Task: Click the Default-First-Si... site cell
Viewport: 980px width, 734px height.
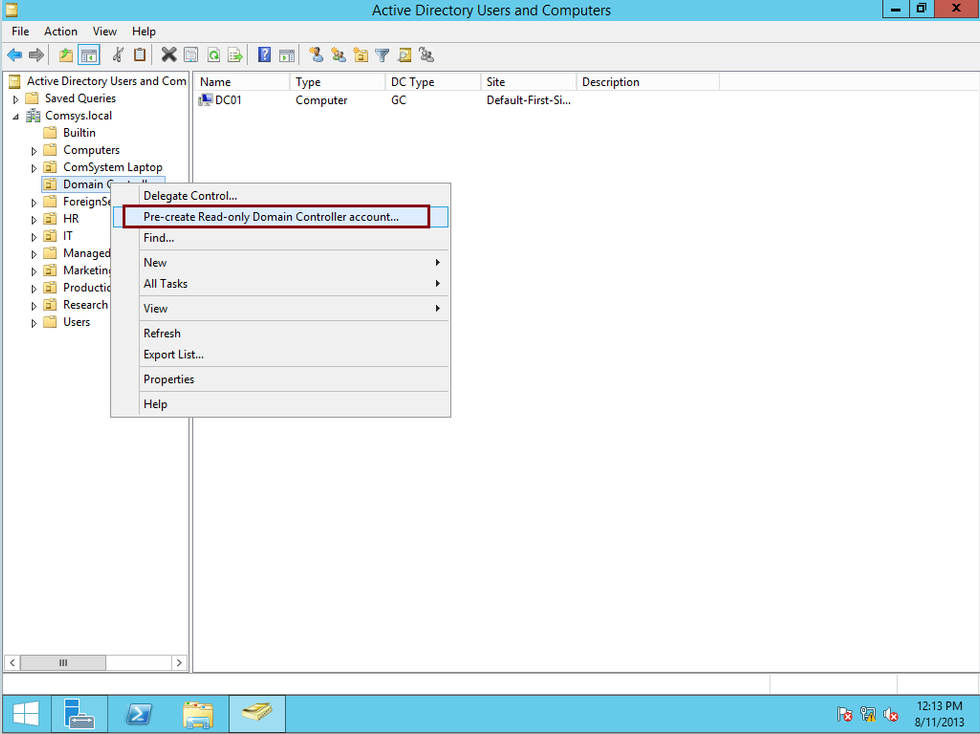Action: click(528, 100)
